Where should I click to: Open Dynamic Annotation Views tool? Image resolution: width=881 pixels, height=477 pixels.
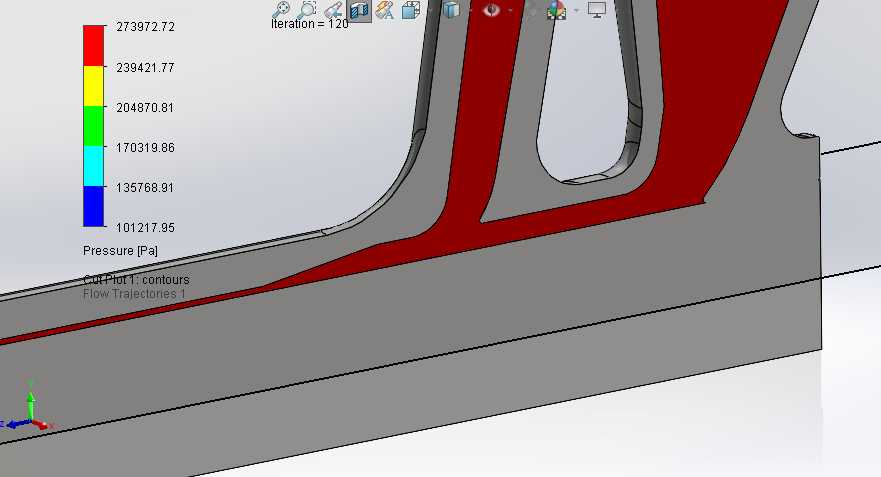[385, 10]
